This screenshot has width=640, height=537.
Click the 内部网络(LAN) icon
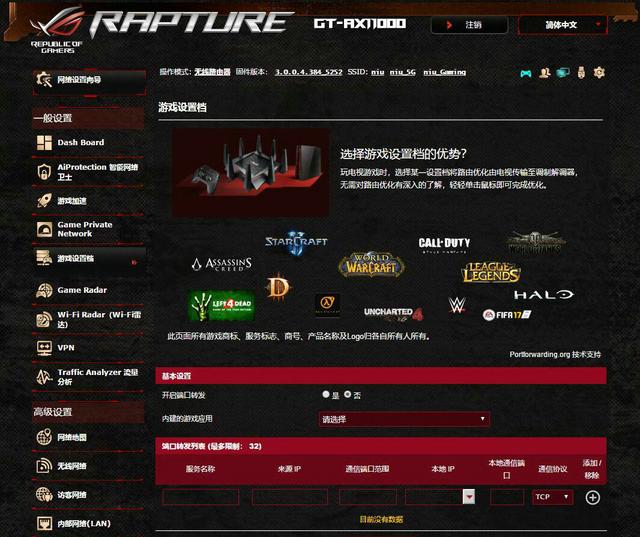click(44, 523)
